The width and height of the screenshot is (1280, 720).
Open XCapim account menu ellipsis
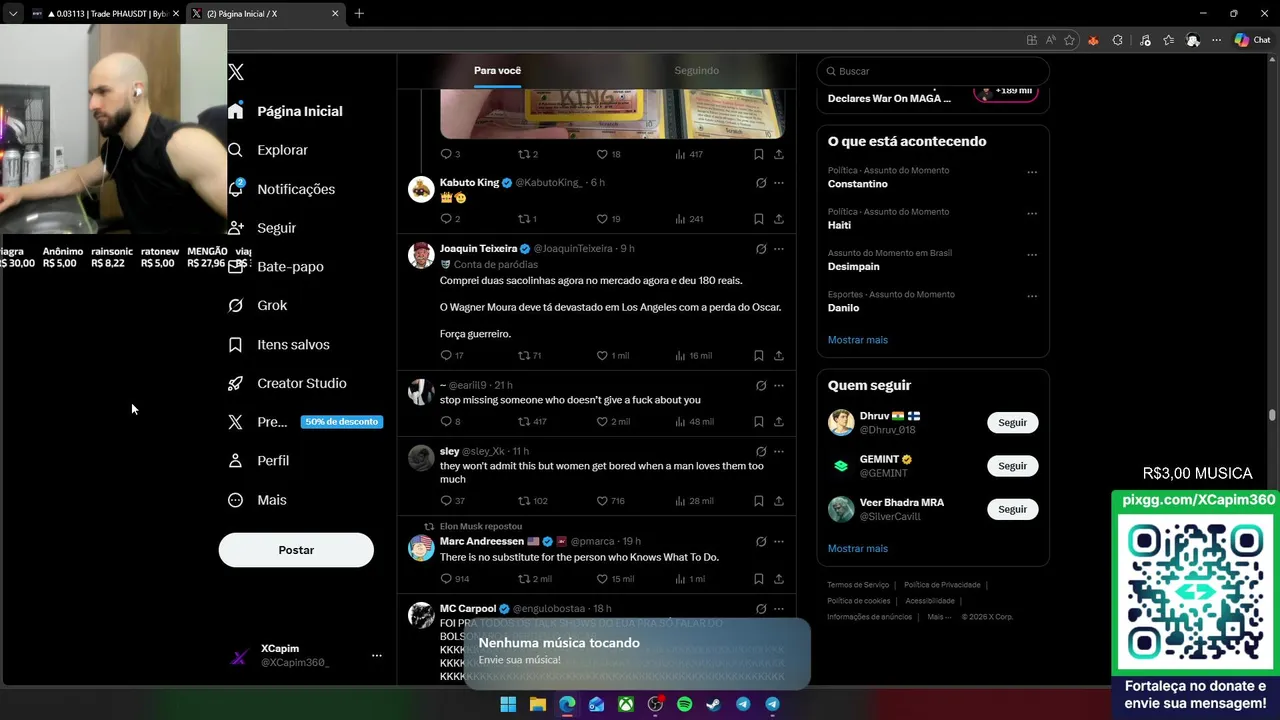377,656
